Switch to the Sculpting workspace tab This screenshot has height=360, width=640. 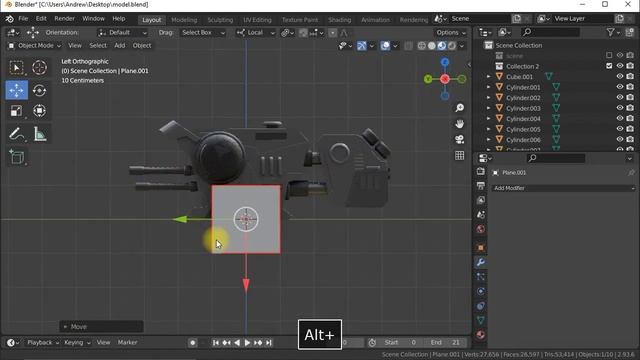[220, 20]
